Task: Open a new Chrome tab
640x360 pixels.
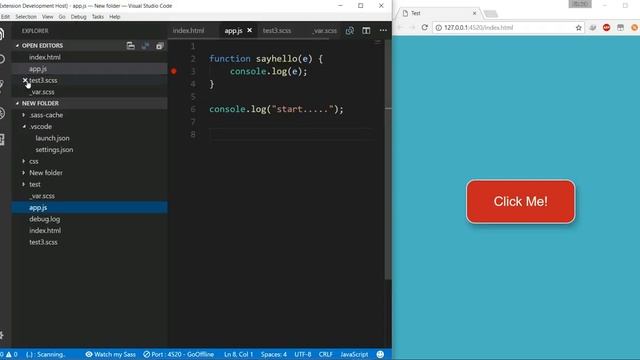Action: coord(491,14)
